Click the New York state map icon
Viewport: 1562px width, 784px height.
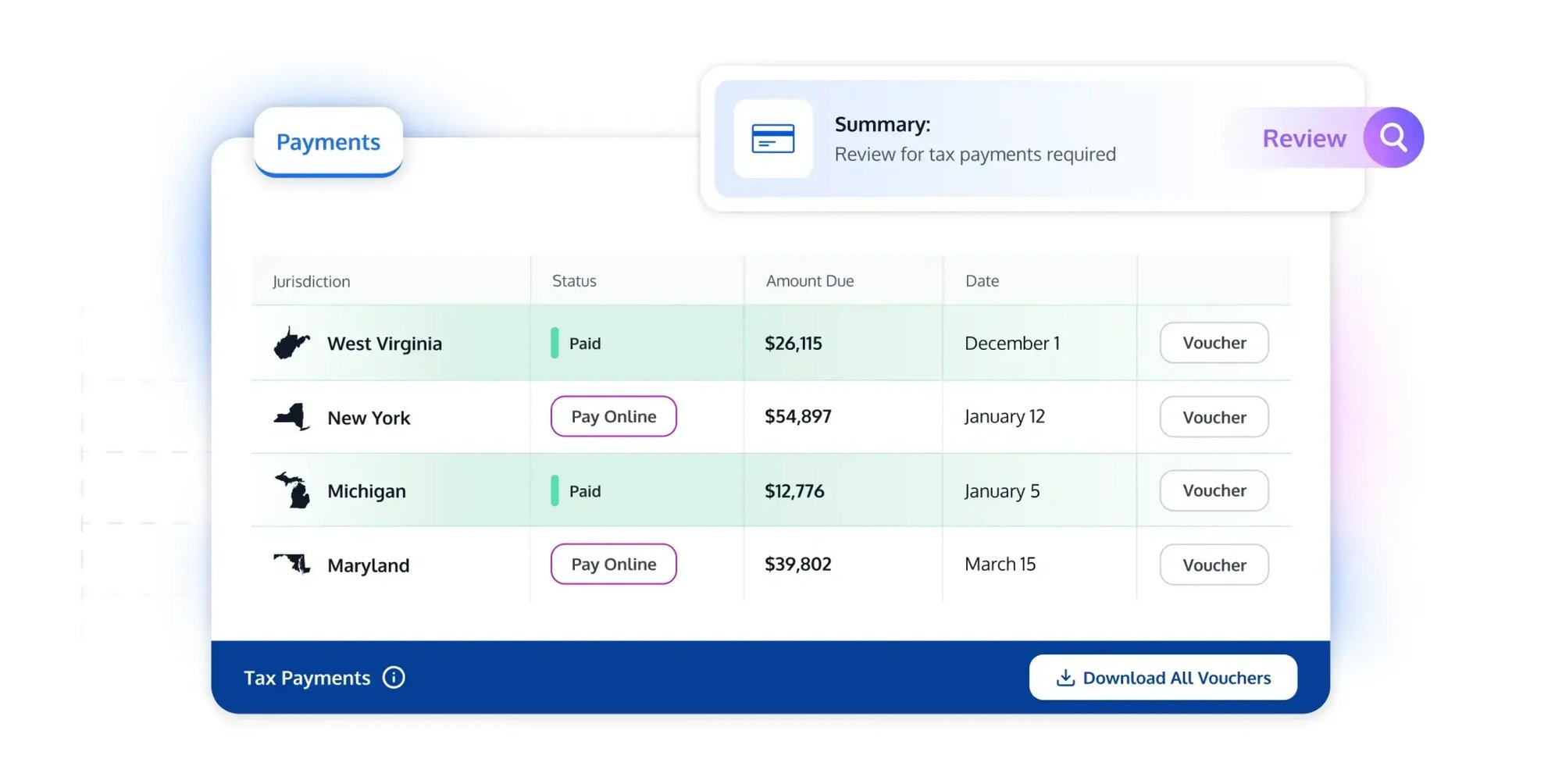[291, 416]
